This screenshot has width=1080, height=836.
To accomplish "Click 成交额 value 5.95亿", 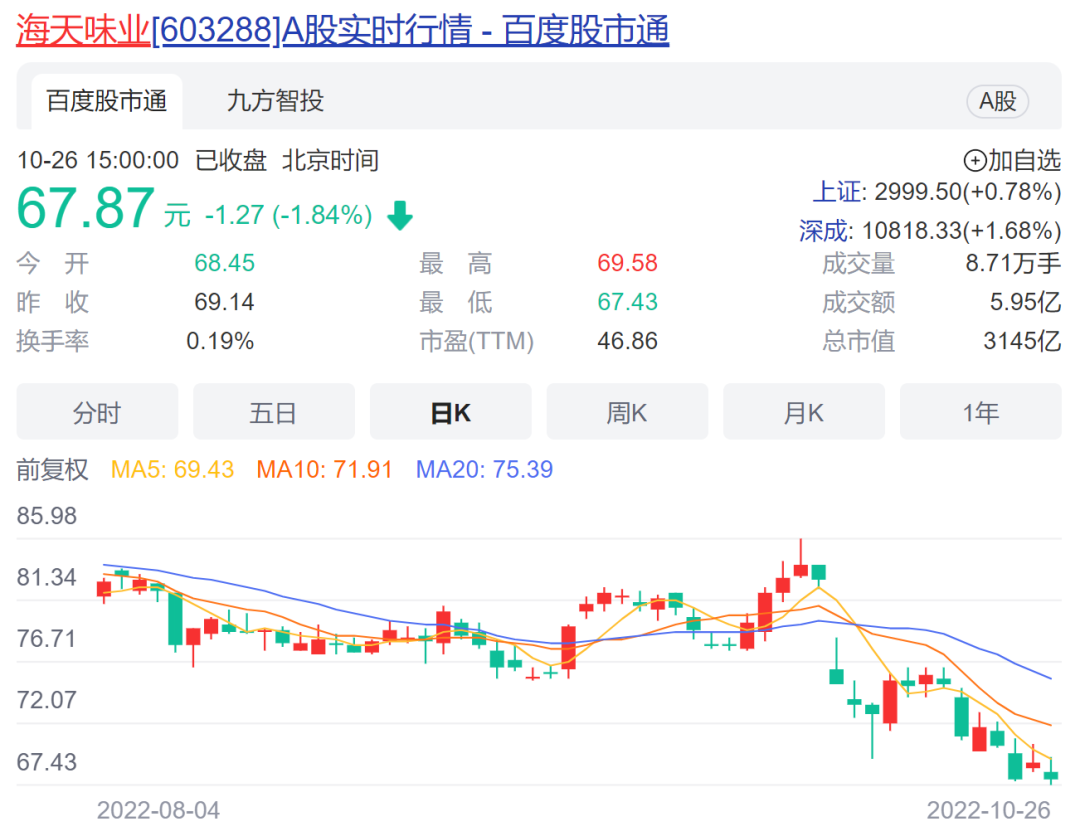I will 1026,302.
